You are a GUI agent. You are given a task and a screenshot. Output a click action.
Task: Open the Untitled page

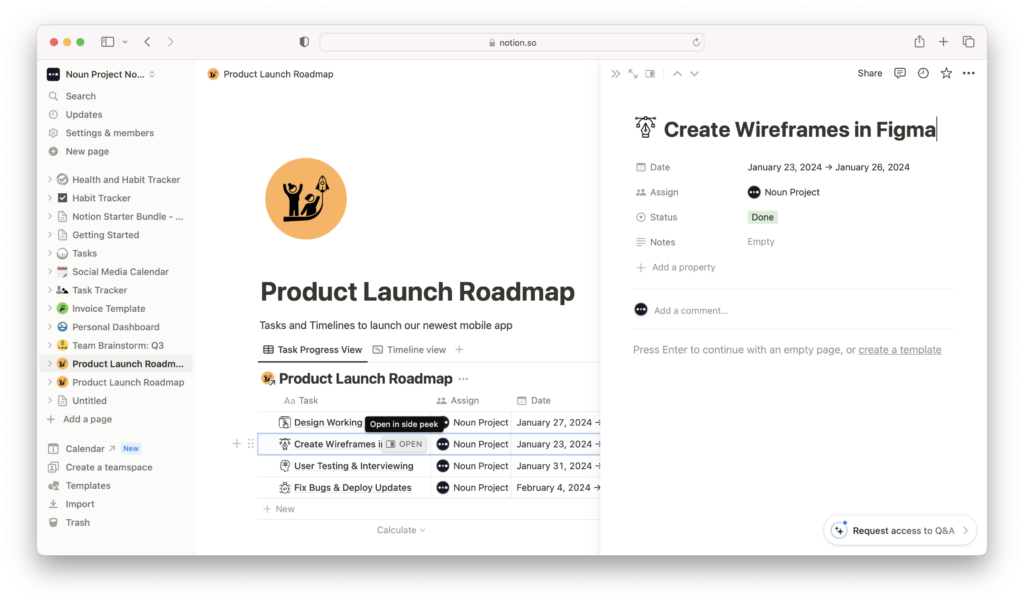89,400
